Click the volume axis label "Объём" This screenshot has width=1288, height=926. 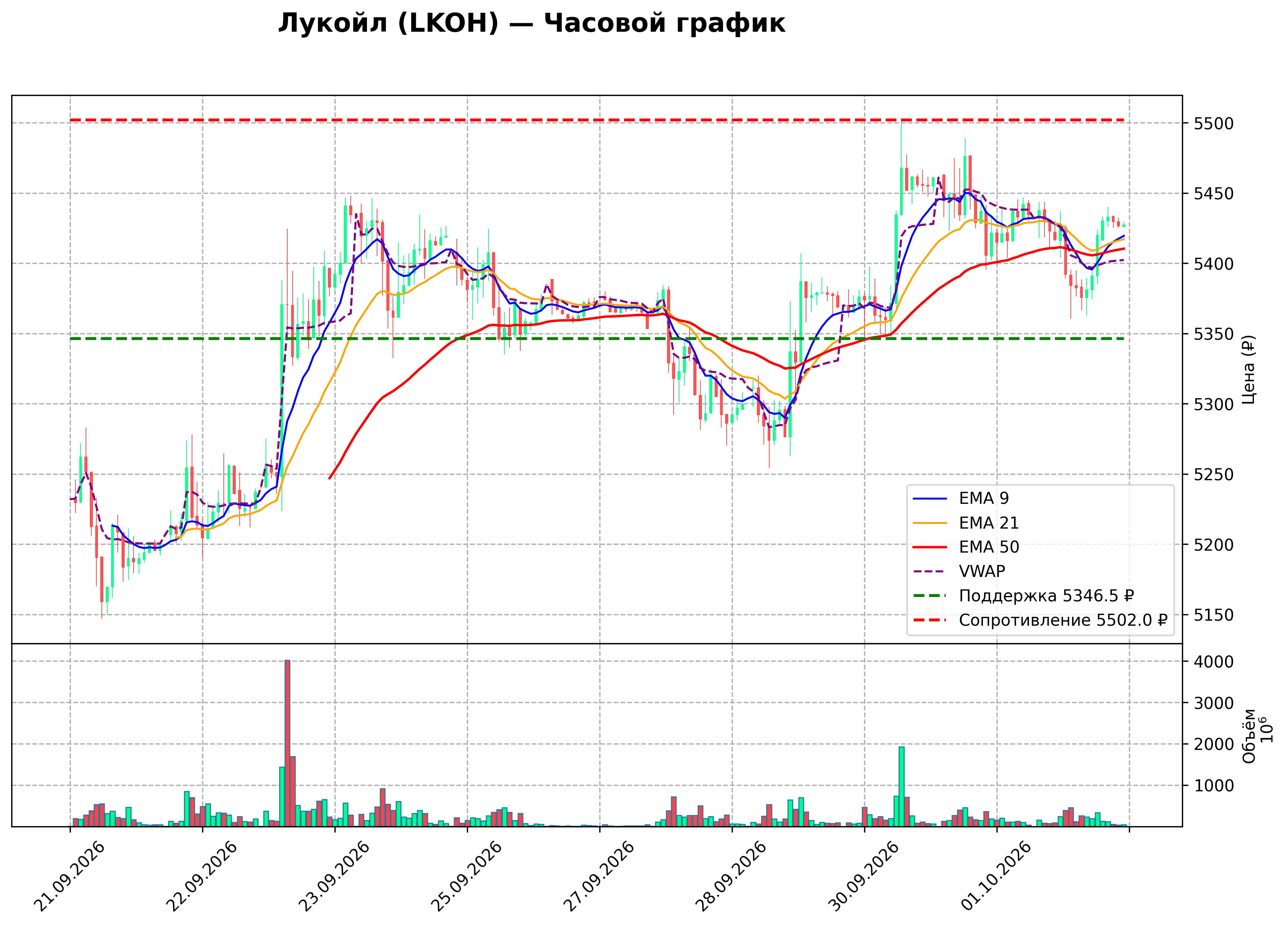(1249, 736)
